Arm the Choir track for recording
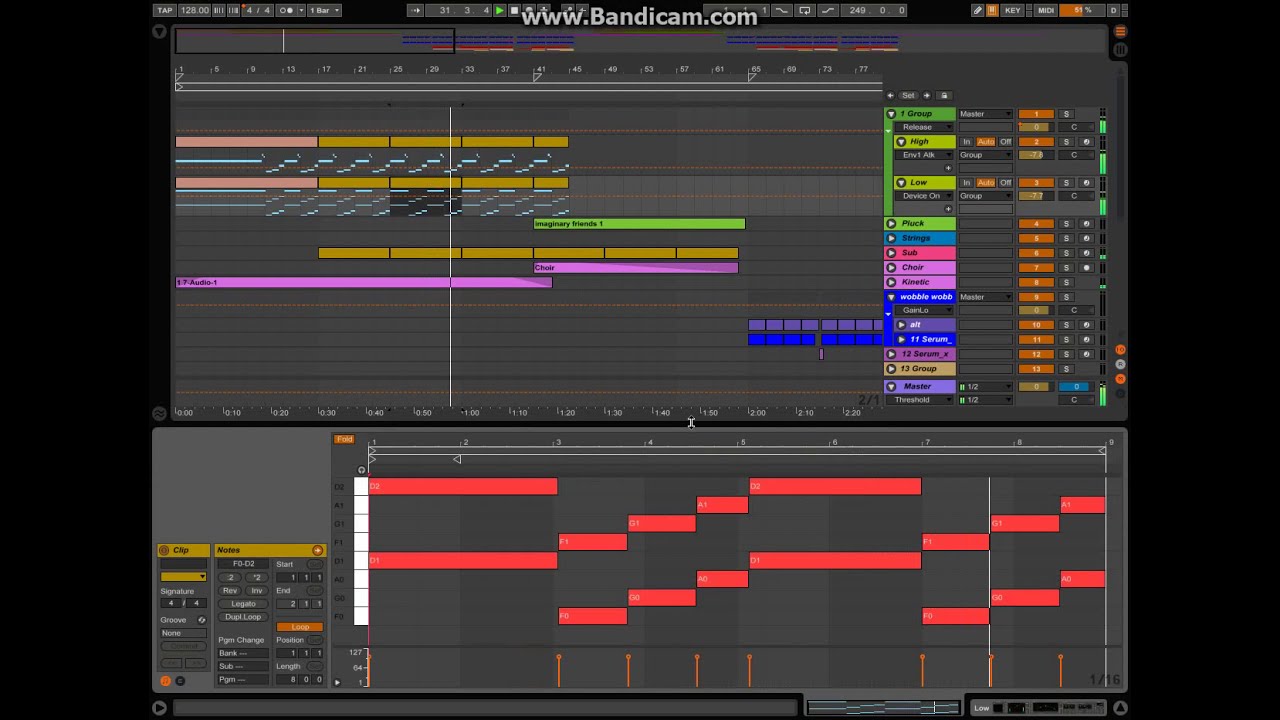Image resolution: width=1280 pixels, height=720 pixels. click(x=1086, y=267)
